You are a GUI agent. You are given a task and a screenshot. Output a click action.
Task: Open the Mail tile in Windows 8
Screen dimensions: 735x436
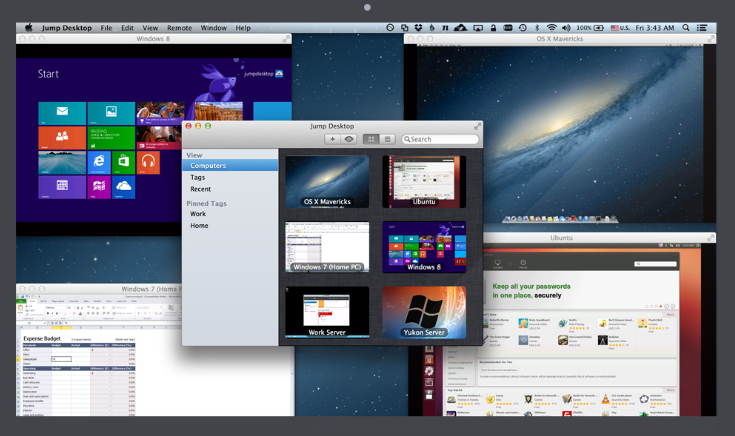coord(62,113)
